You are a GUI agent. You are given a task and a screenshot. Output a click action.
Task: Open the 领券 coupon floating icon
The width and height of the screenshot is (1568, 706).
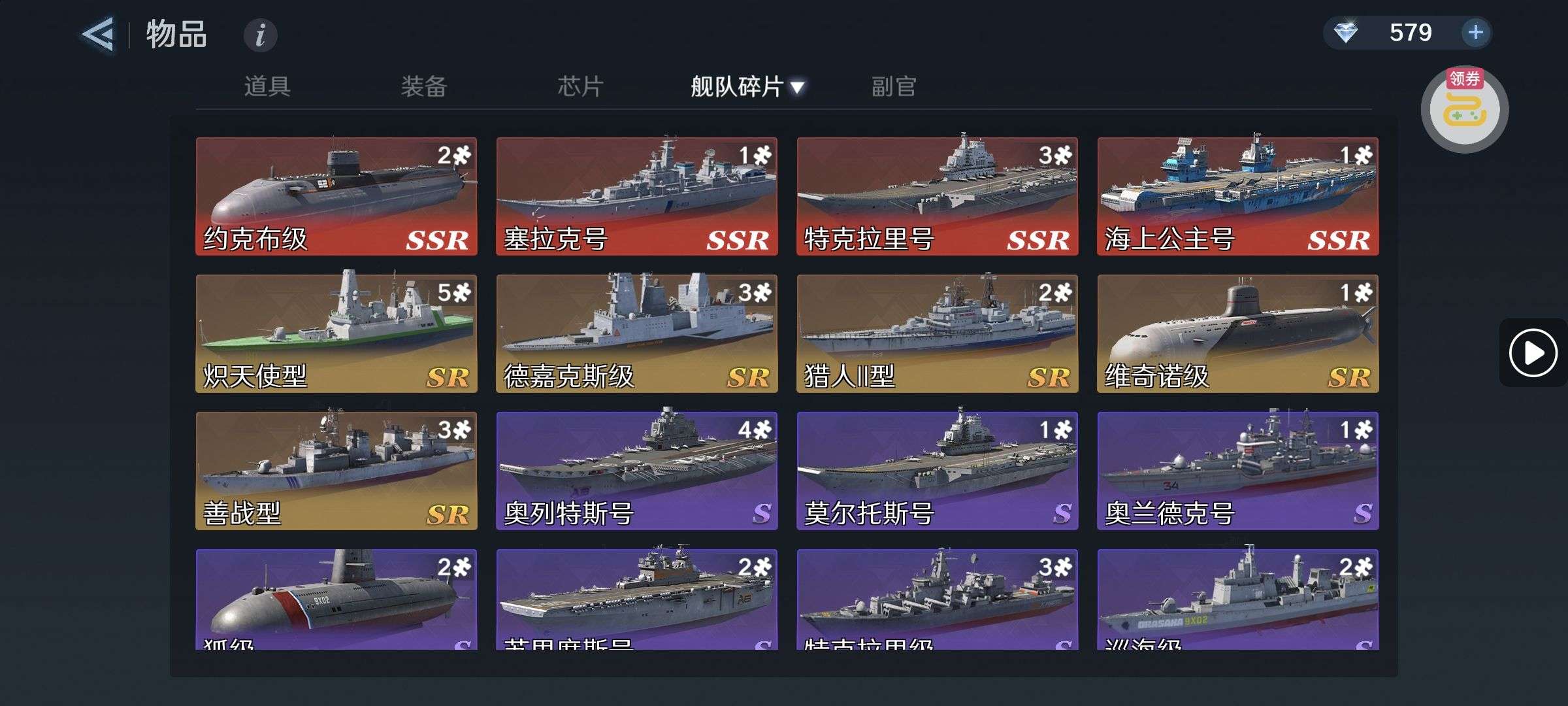(x=1464, y=109)
